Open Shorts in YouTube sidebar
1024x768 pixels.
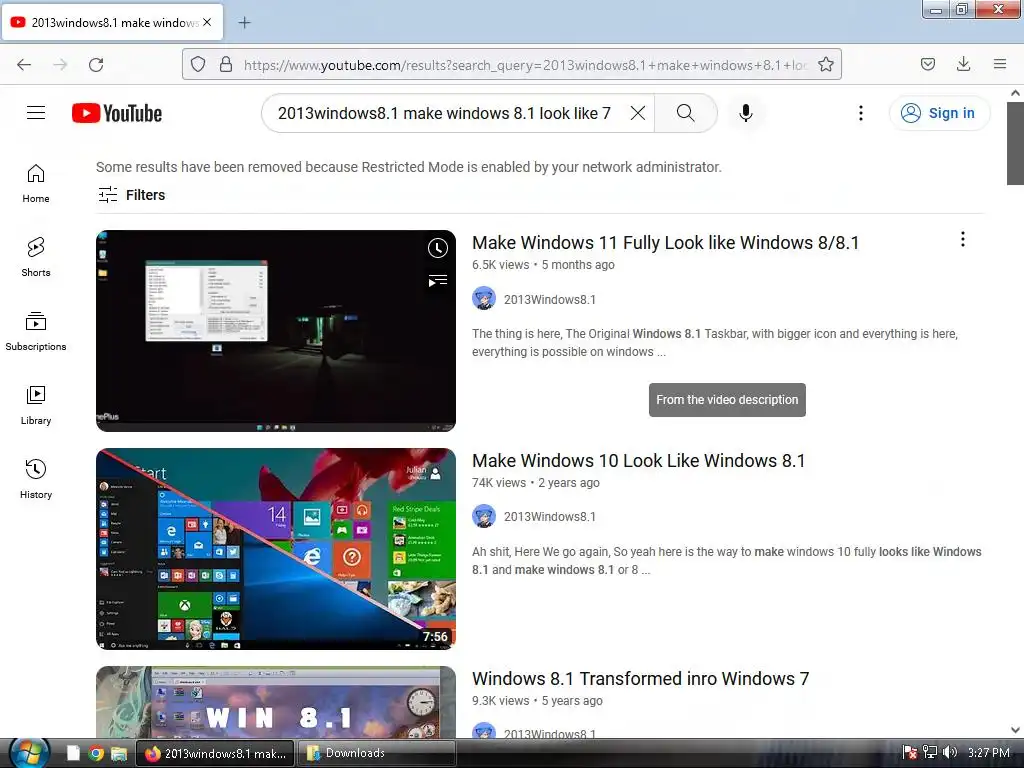(x=36, y=257)
